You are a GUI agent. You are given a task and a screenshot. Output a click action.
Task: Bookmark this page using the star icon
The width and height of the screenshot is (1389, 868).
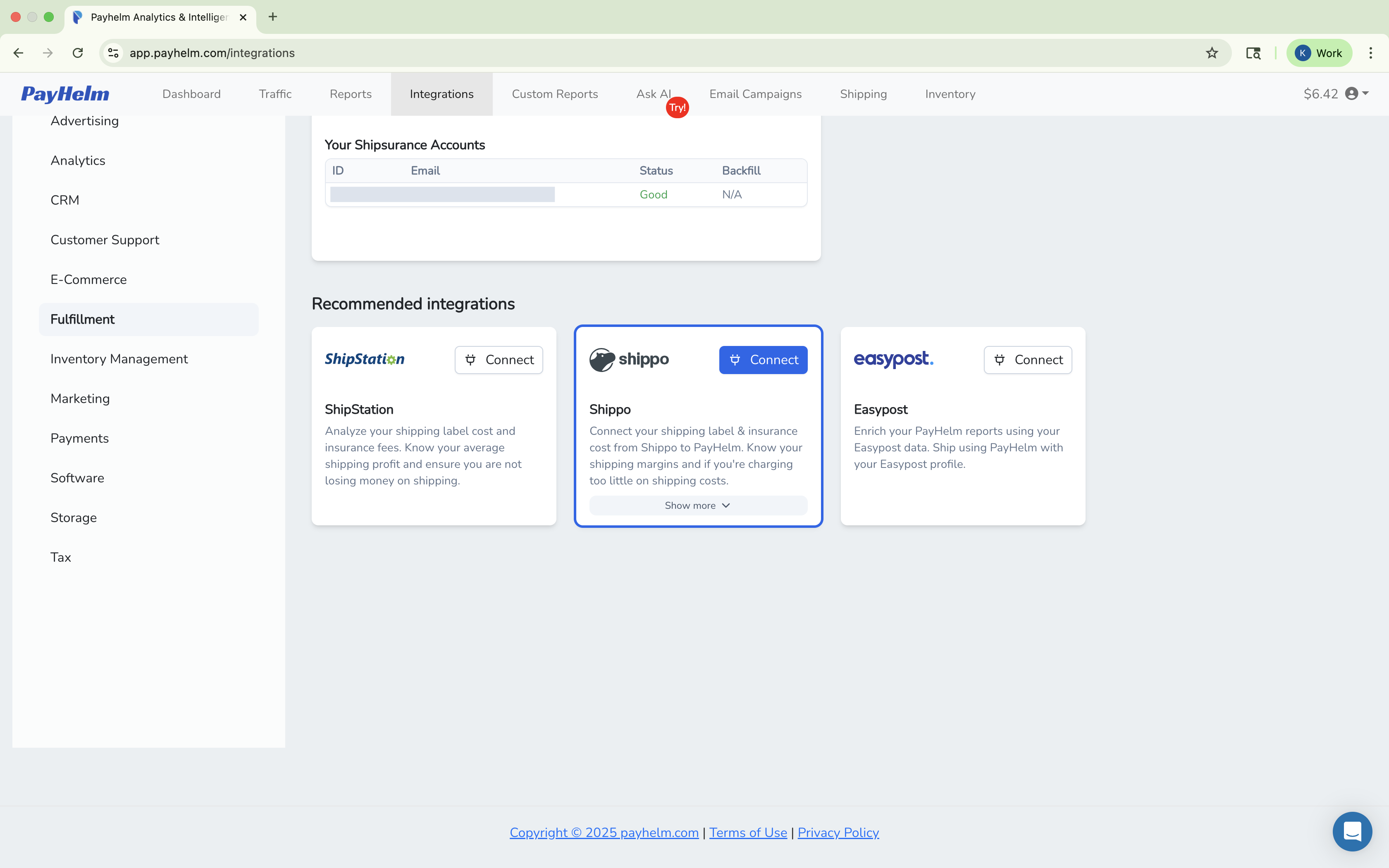[1212, 53]
